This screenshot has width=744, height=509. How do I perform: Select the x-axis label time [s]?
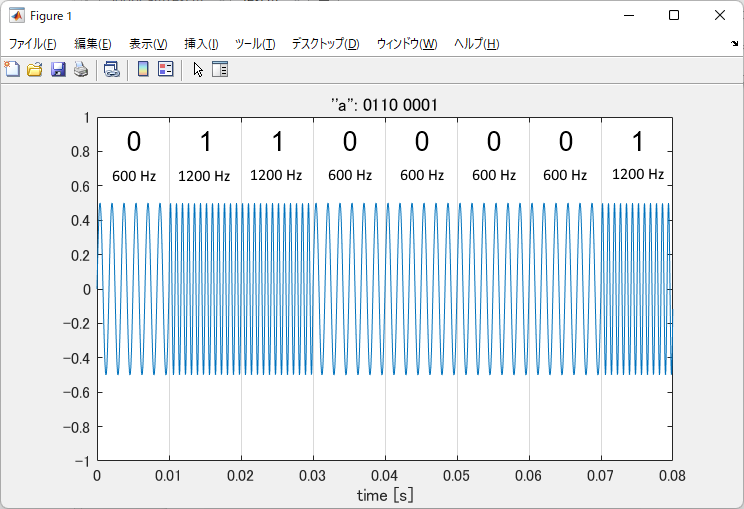(385, 495)
